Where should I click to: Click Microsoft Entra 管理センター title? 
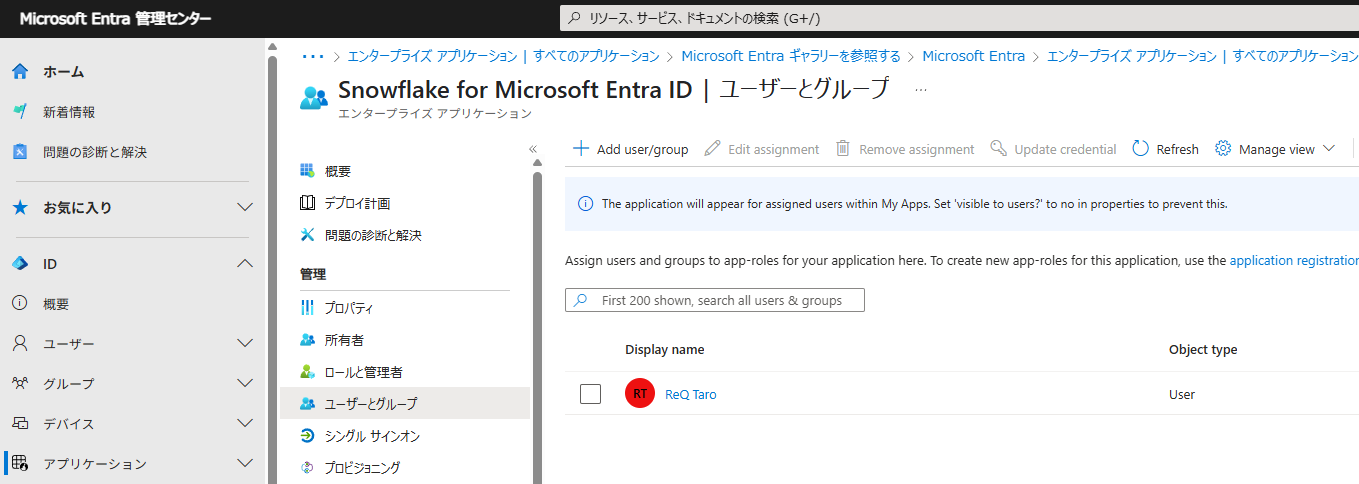pyautogui.click(x=116, y=19)
